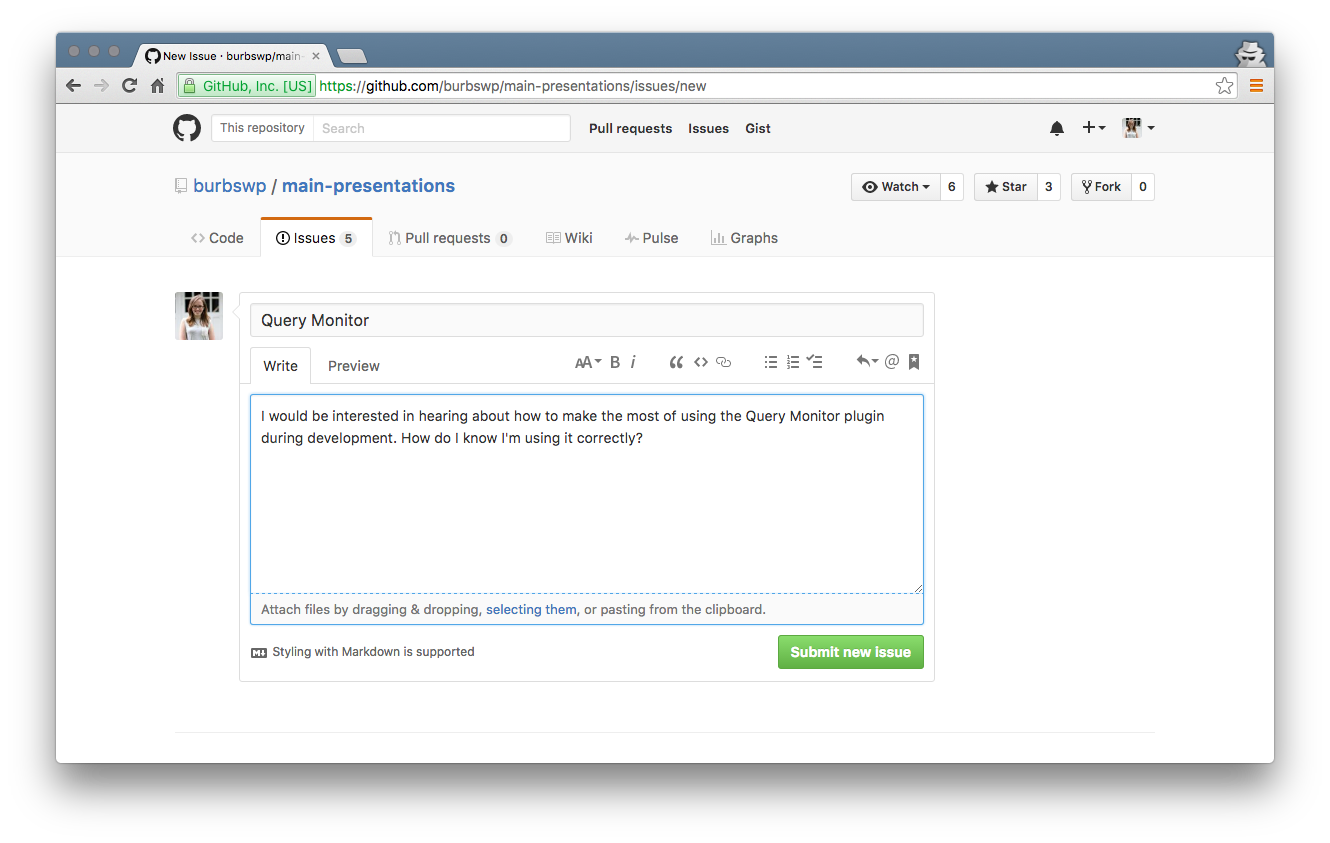Switch to the Issues repository tab
This screenshot has height=843, width=1330.
click(316, 238)
